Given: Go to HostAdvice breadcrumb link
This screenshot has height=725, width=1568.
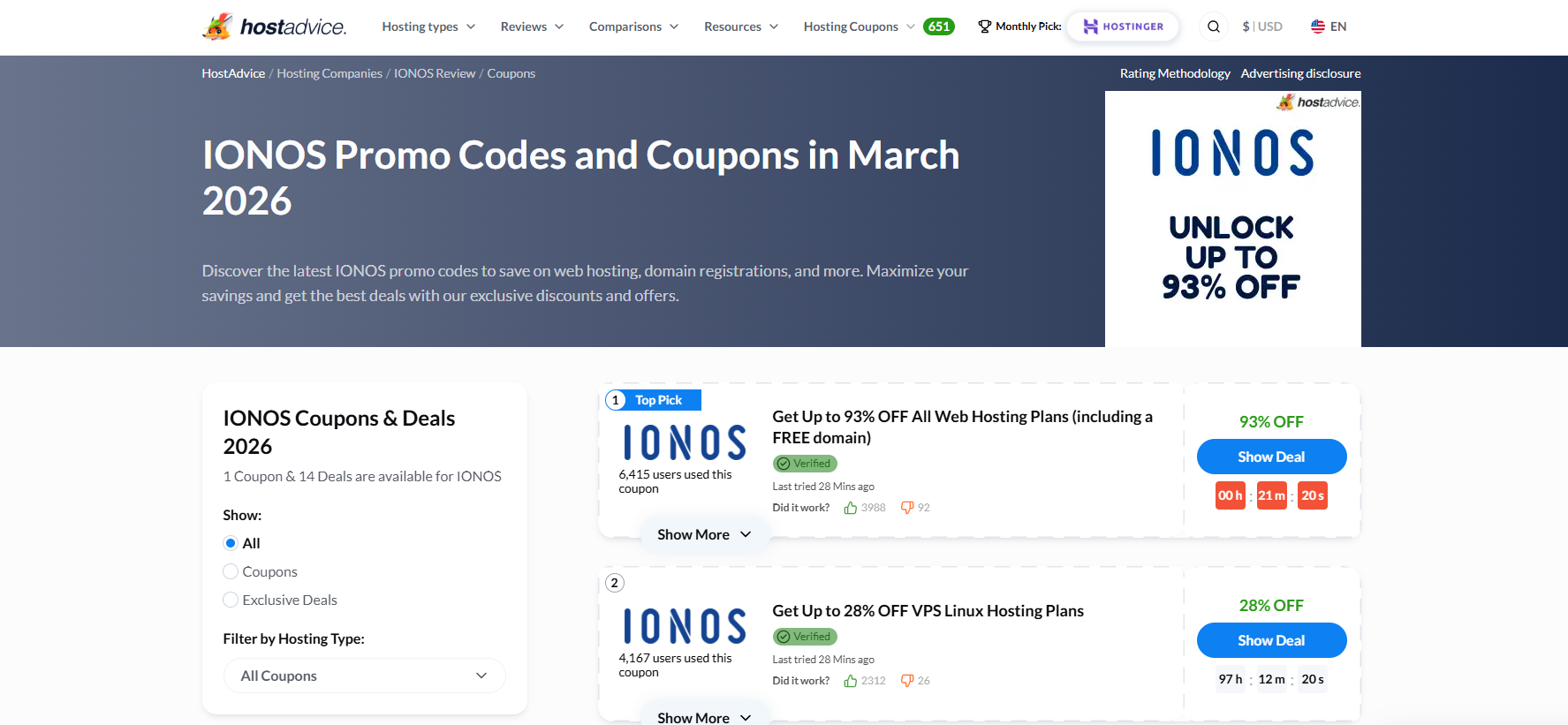Looking at the screenshot, I should pos(233,73).
